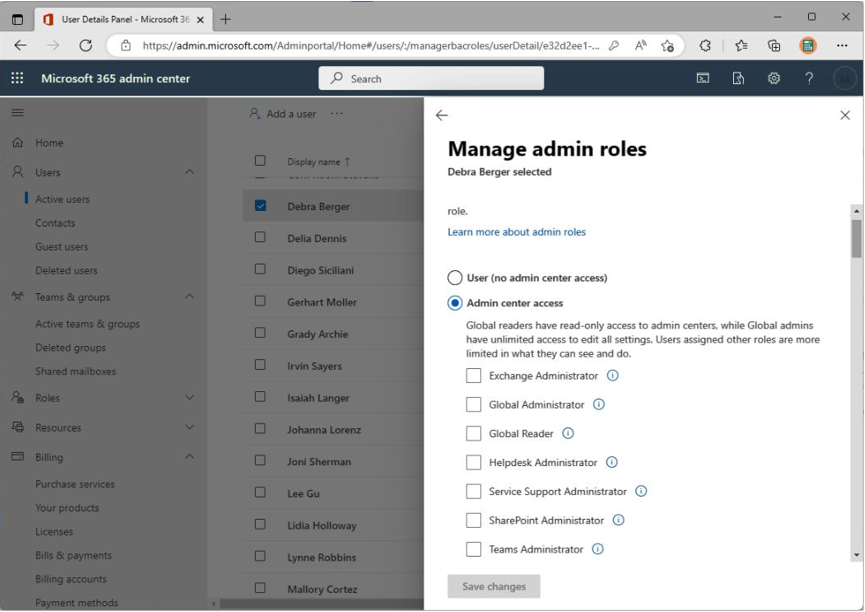Click the browser Refresh button
Viewport: 865px width, 612px height.
(x=86, y=45)
